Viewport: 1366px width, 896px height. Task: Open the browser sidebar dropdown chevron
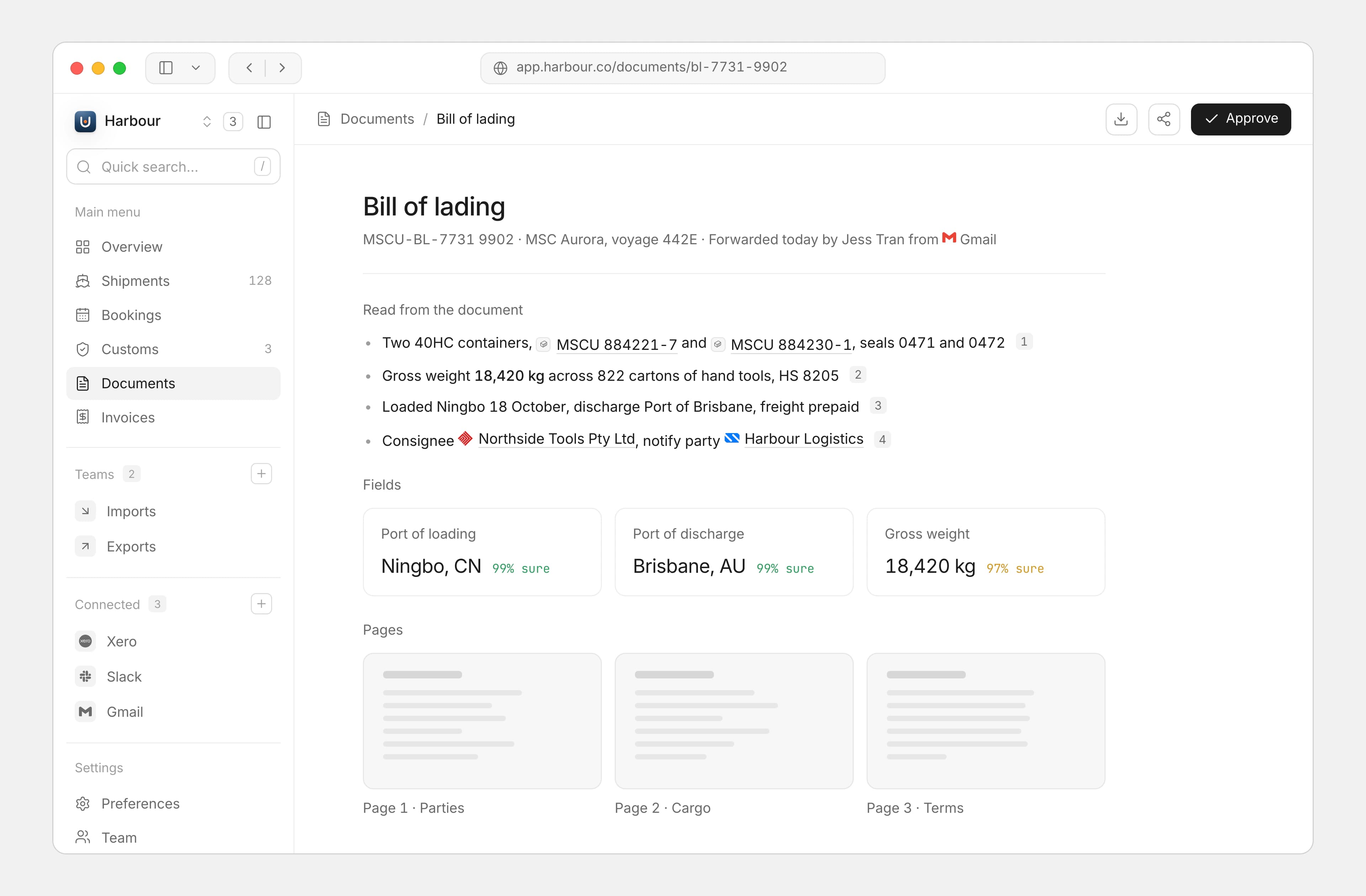(196, 68)
